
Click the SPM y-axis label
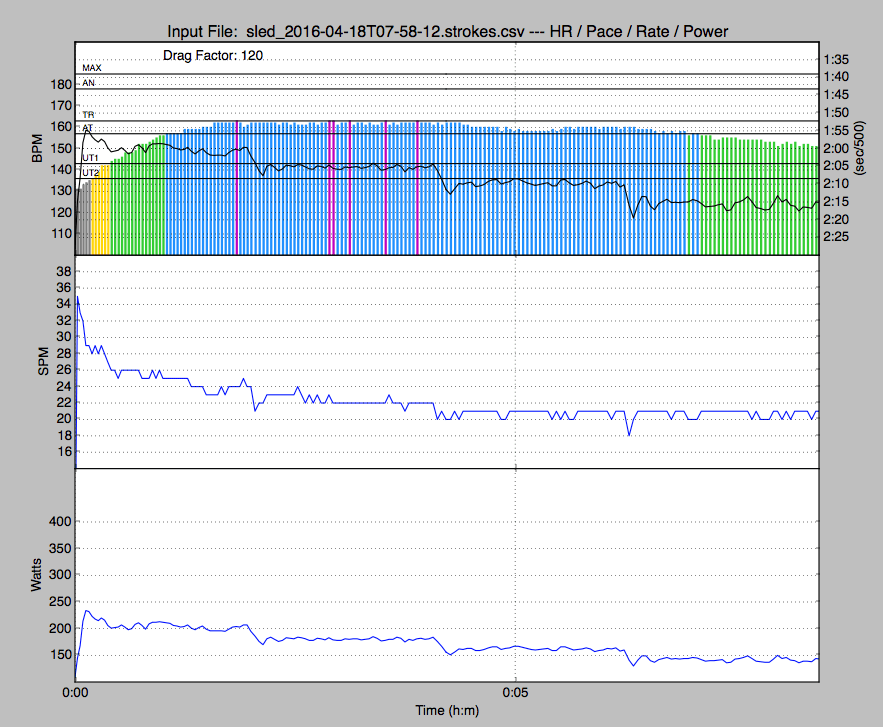(43, 362)
